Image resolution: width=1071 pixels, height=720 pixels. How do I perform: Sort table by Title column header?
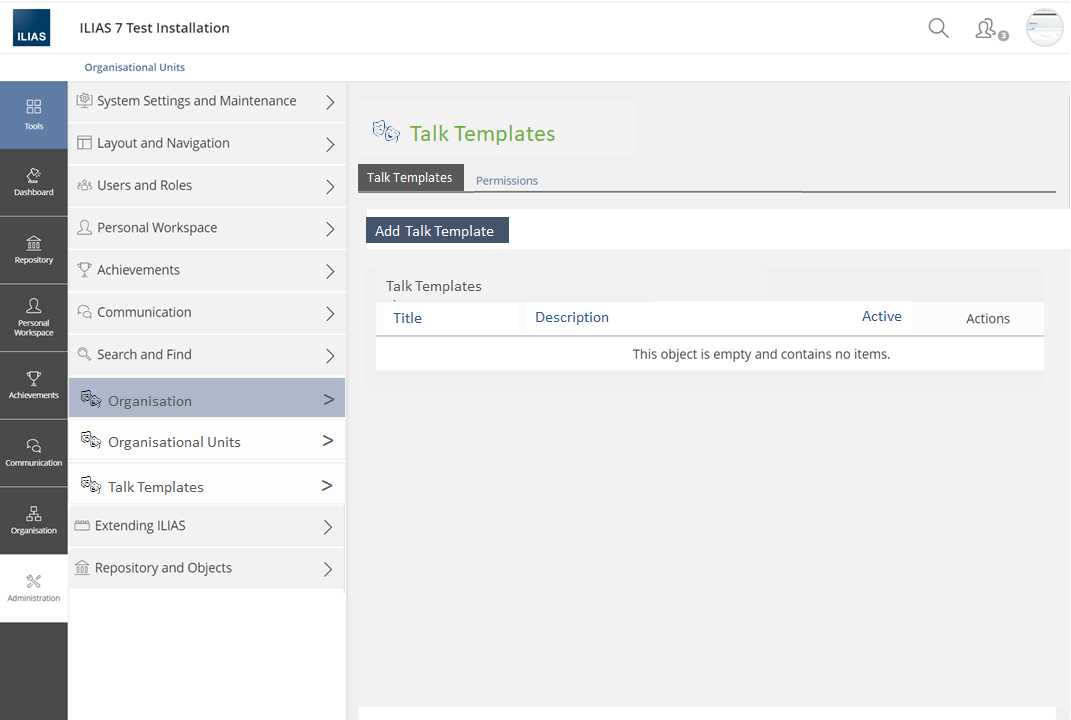(x=407, y=318)
